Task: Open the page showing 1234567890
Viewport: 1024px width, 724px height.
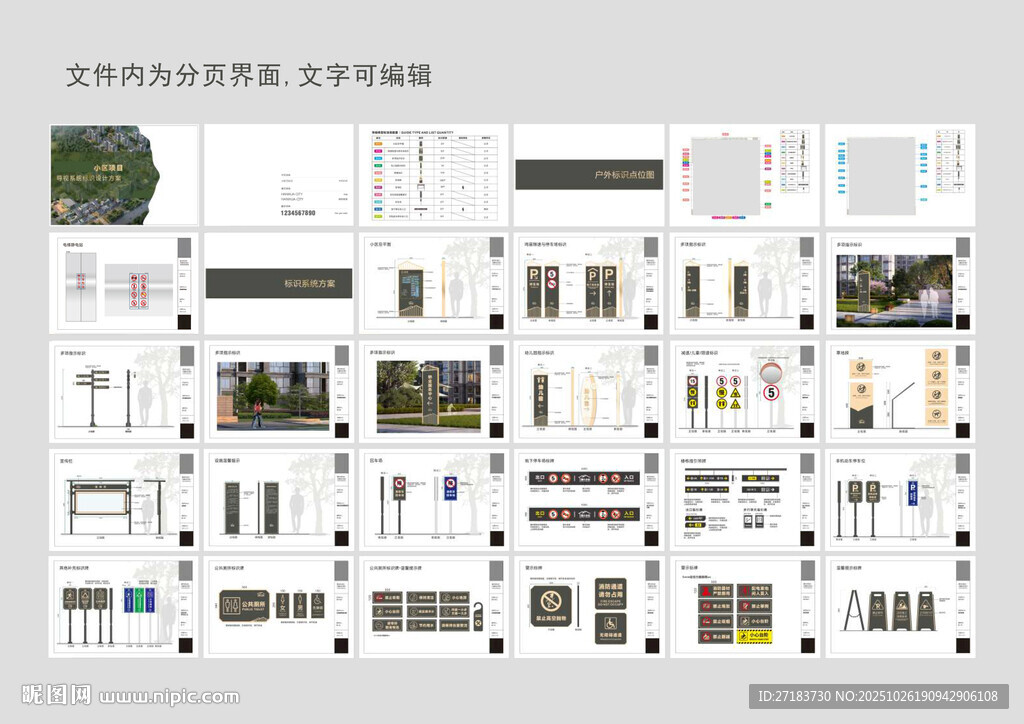Action: [x=279, y=175]
